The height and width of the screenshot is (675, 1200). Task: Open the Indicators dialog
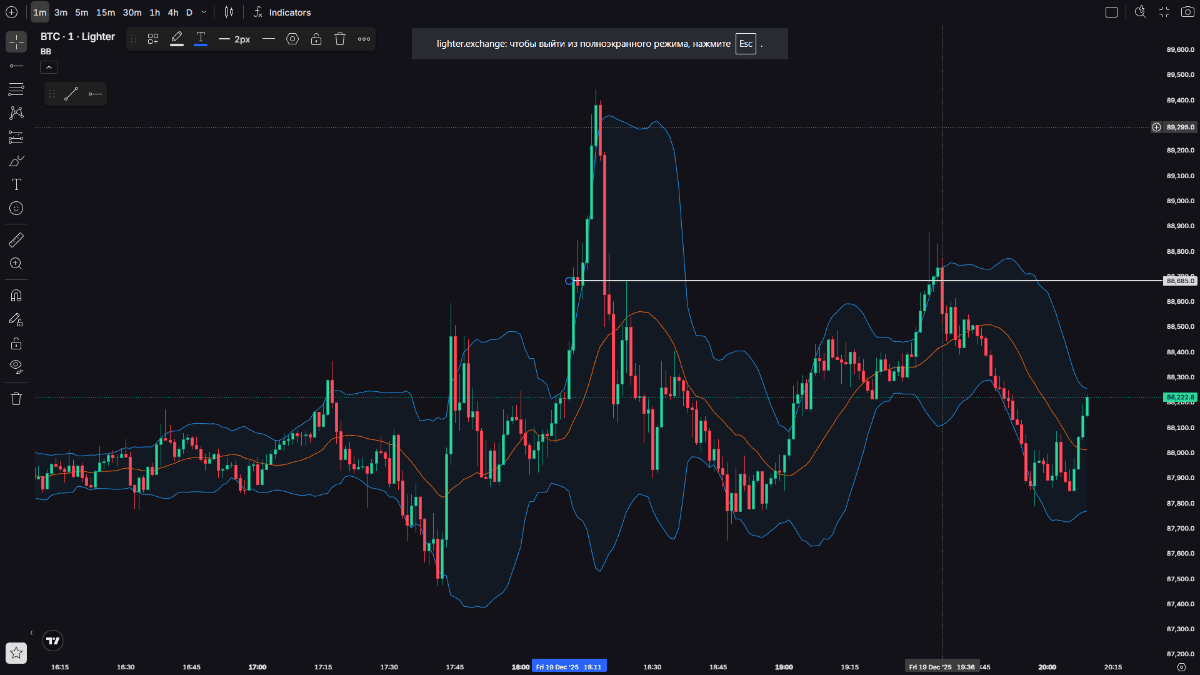tap(282, 12)
